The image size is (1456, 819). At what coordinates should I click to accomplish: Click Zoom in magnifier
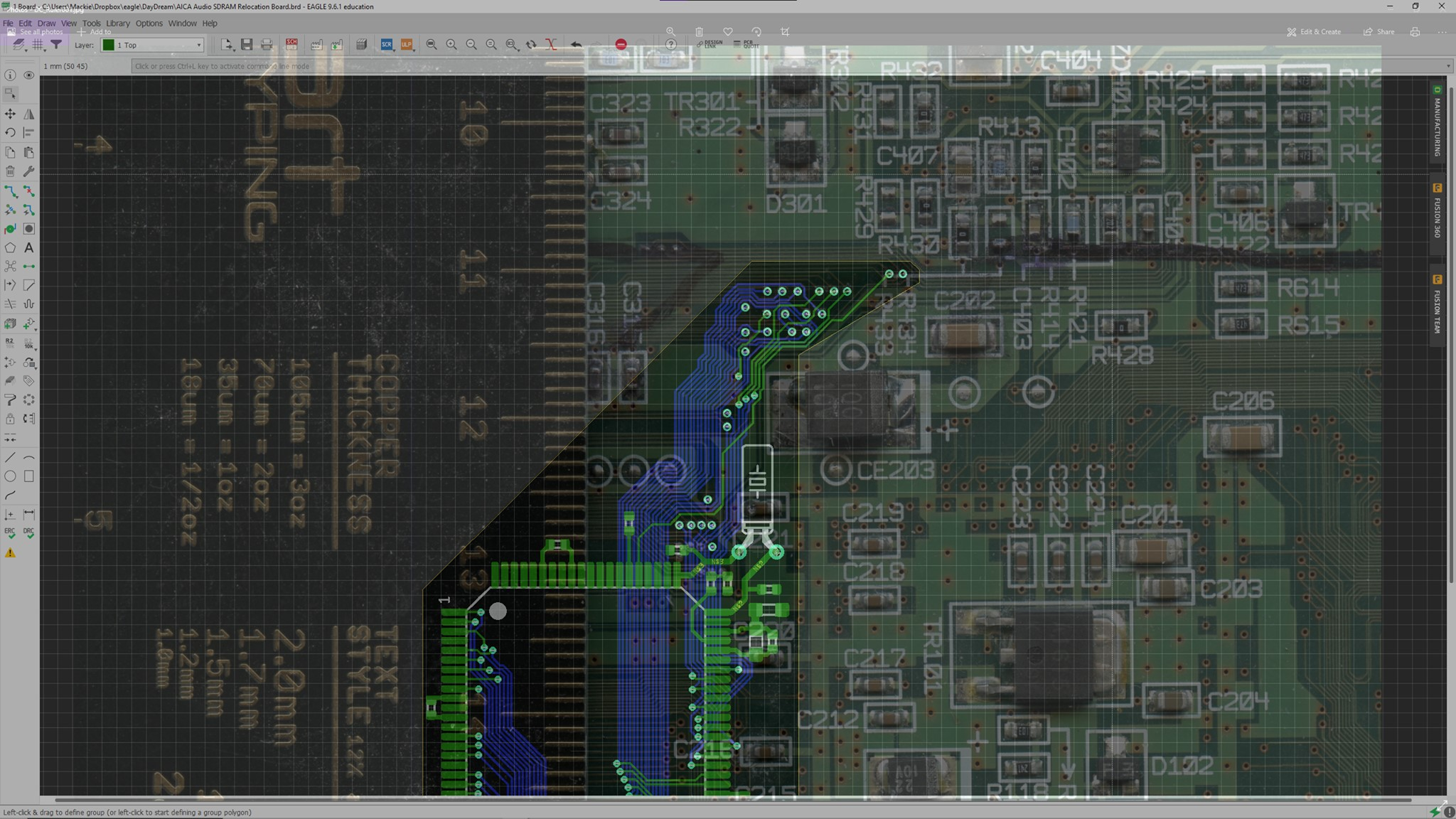click(451, 45)
